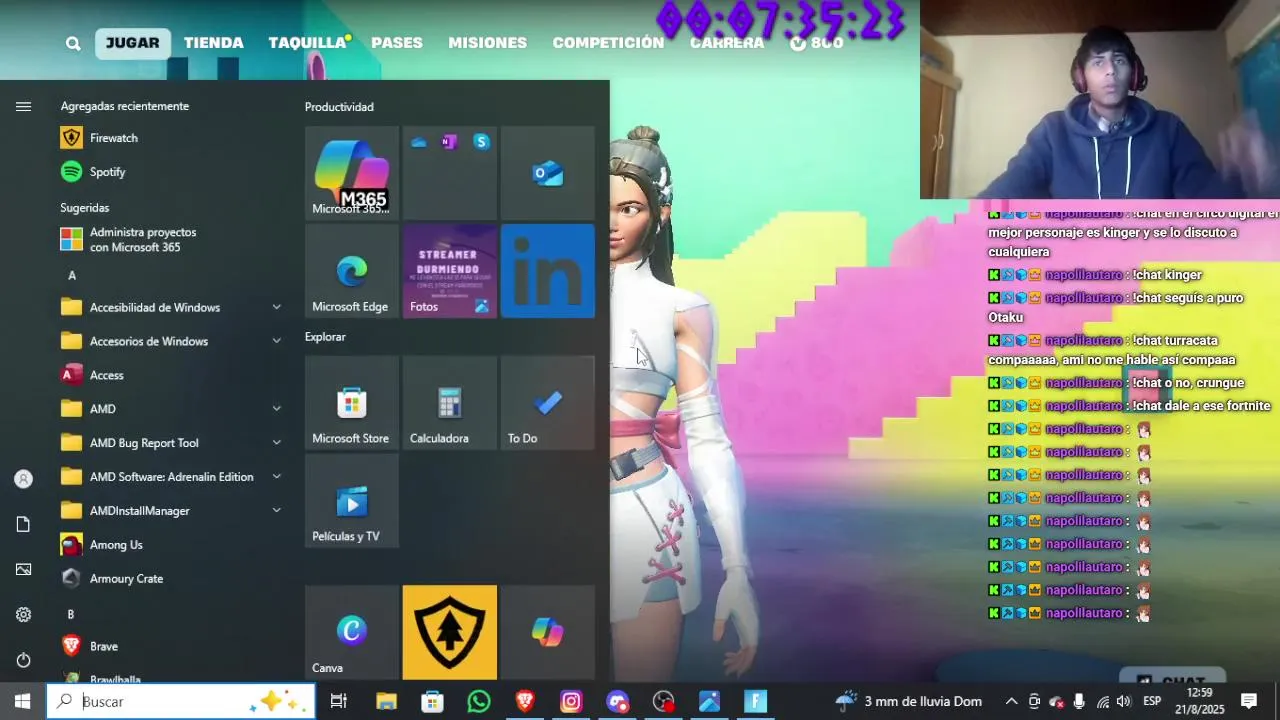The height and width of the screenshot is (720, 1280).
Task: Open the PASES tab
Action: [x=397, y=43]
